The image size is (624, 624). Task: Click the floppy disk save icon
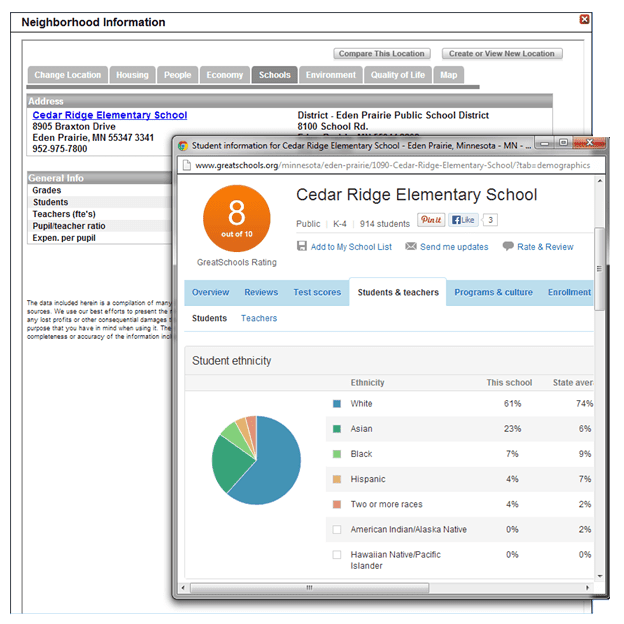click(302, 246)
